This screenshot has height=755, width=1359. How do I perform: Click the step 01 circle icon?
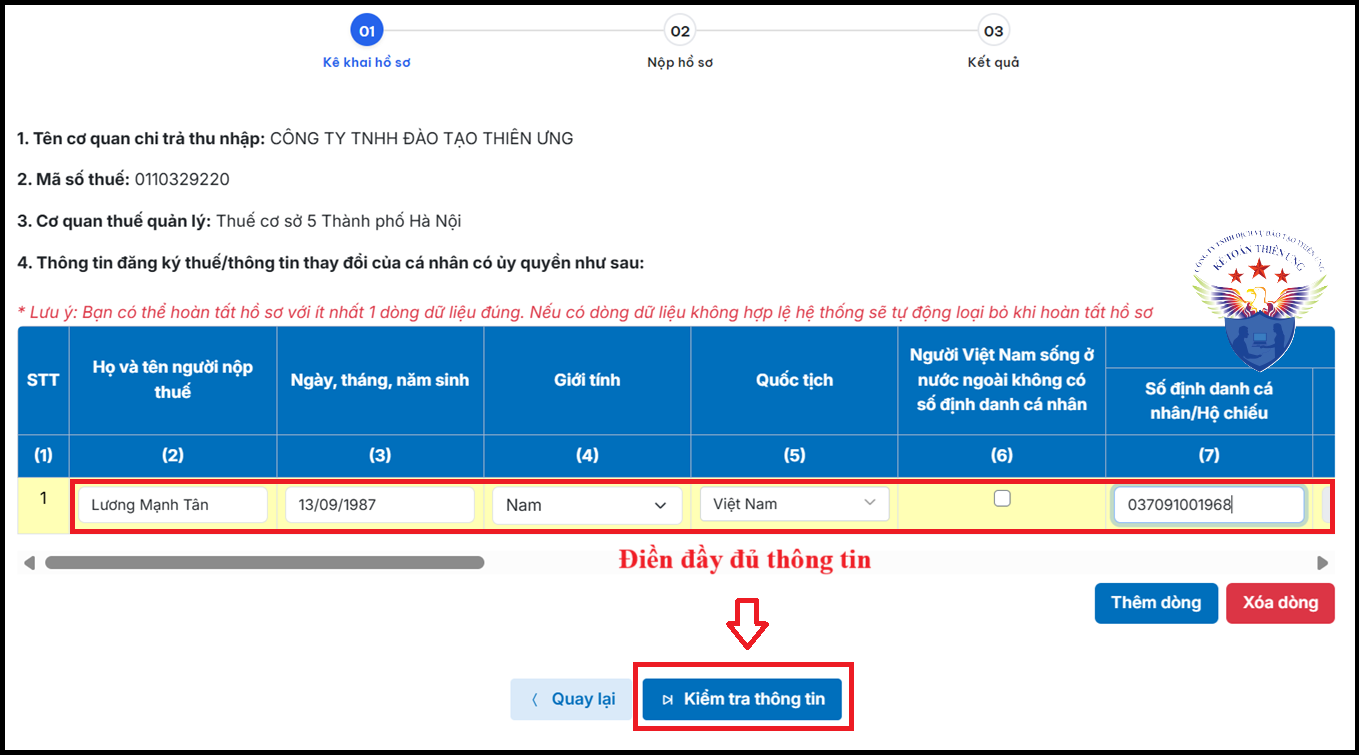click(x=366, y=30)
